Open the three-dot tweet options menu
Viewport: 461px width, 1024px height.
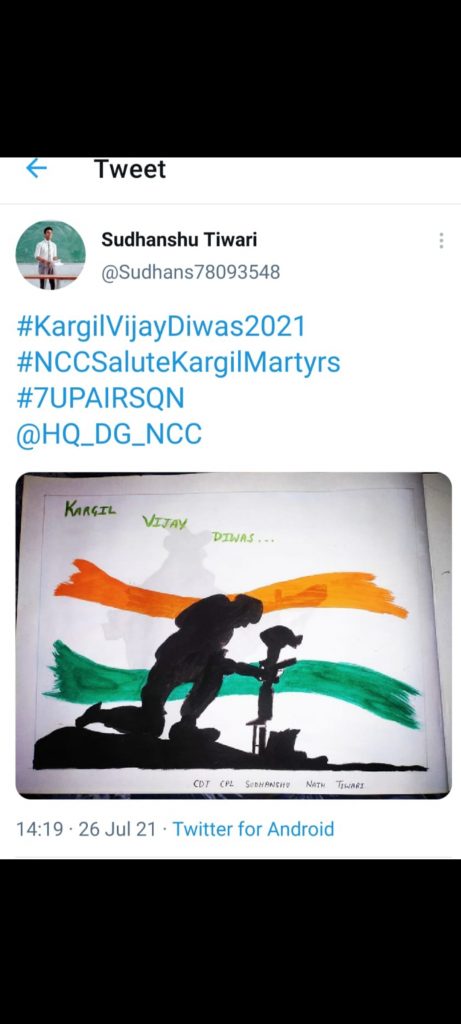click(x=441, y=240)
